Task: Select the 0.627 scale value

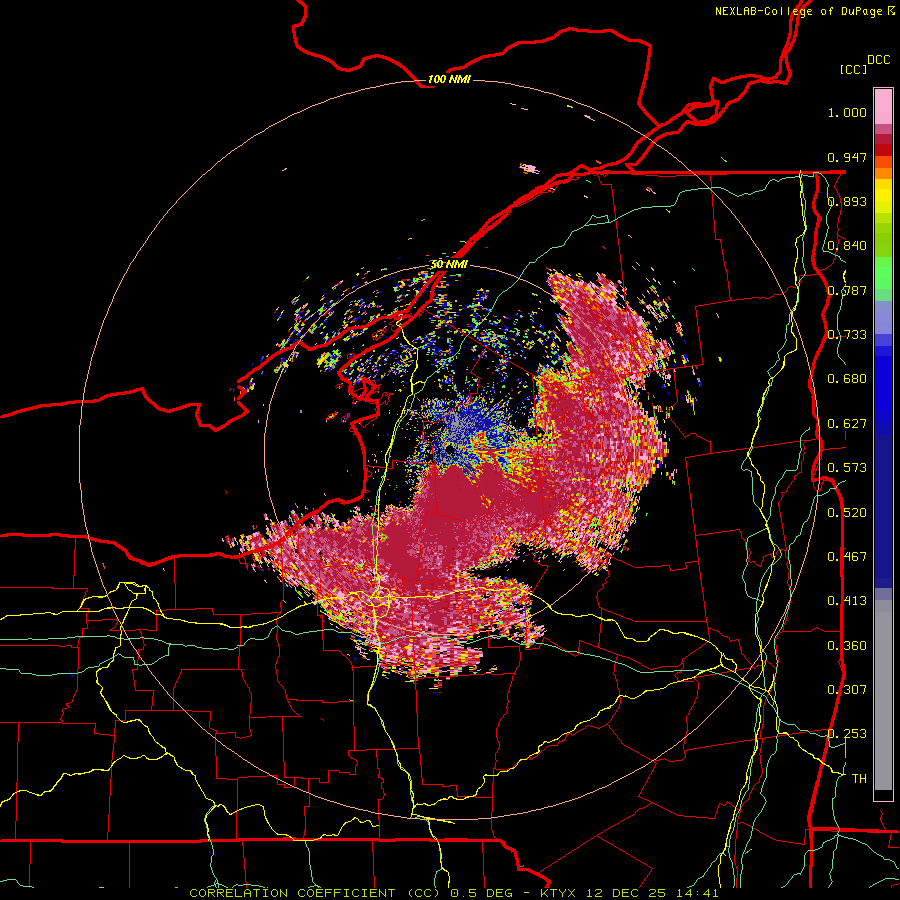Action: [847, 424]
